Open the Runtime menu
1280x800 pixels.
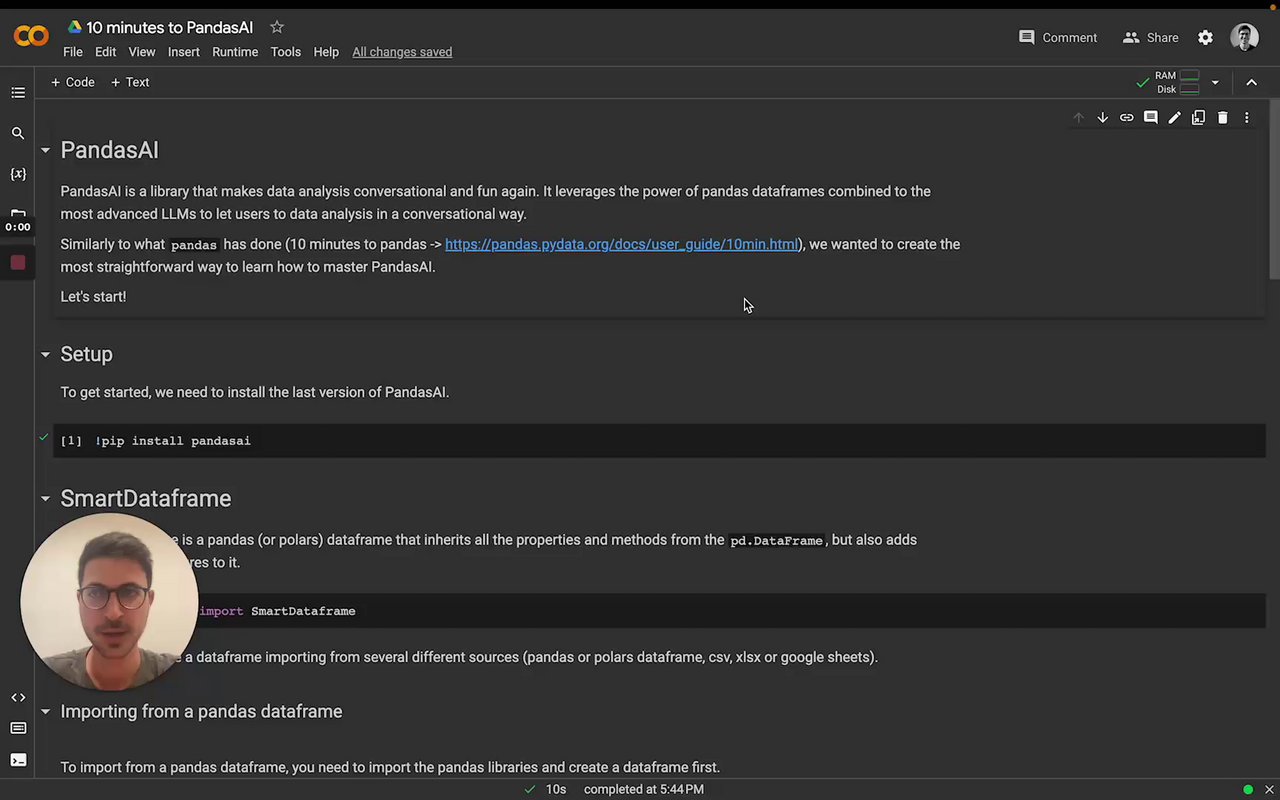235,52
